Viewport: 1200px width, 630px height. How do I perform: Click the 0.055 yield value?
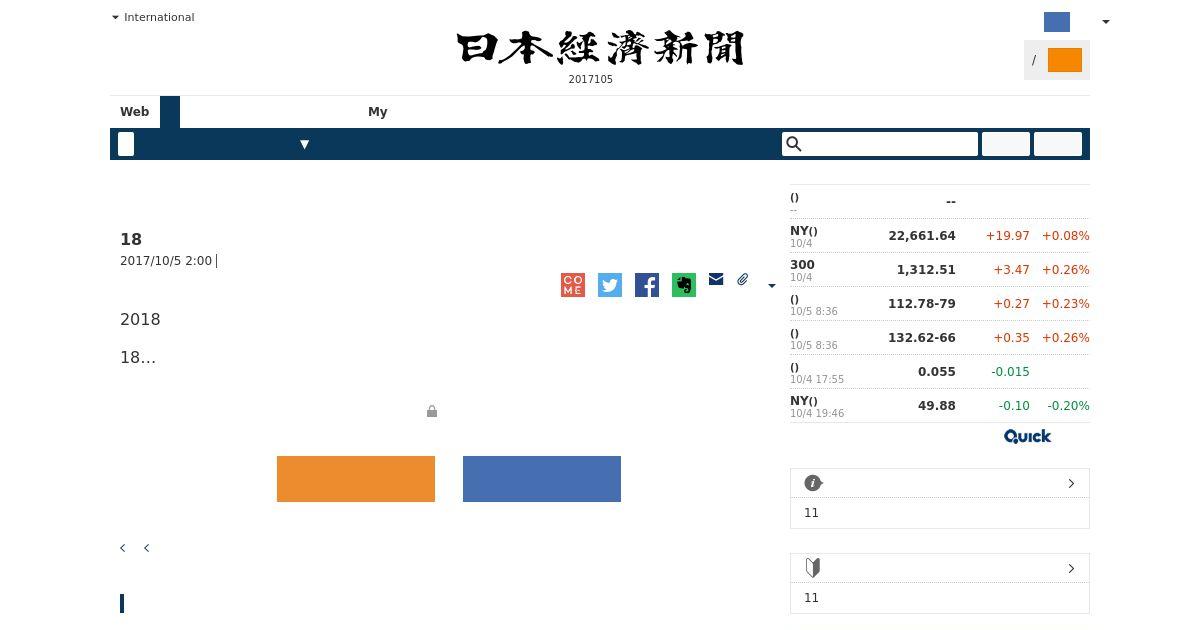coord(937,372)
